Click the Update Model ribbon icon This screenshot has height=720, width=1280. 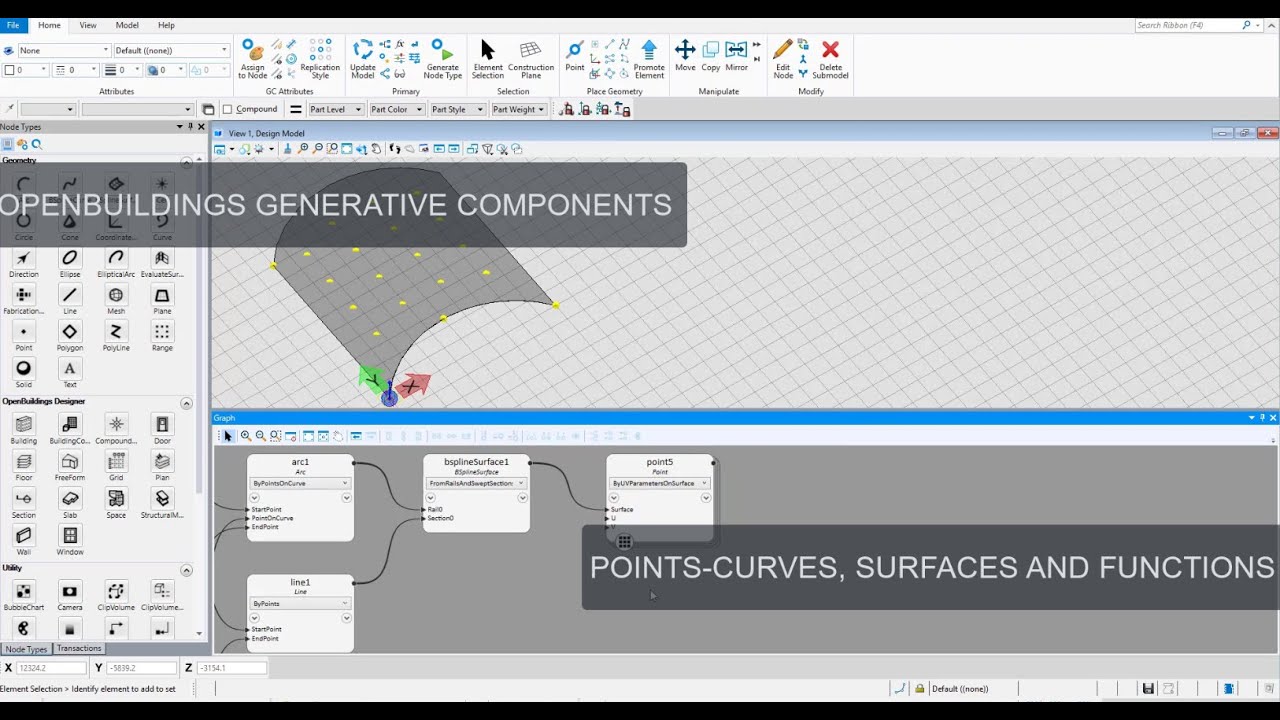pyautogui.click(x=362, y=51)
